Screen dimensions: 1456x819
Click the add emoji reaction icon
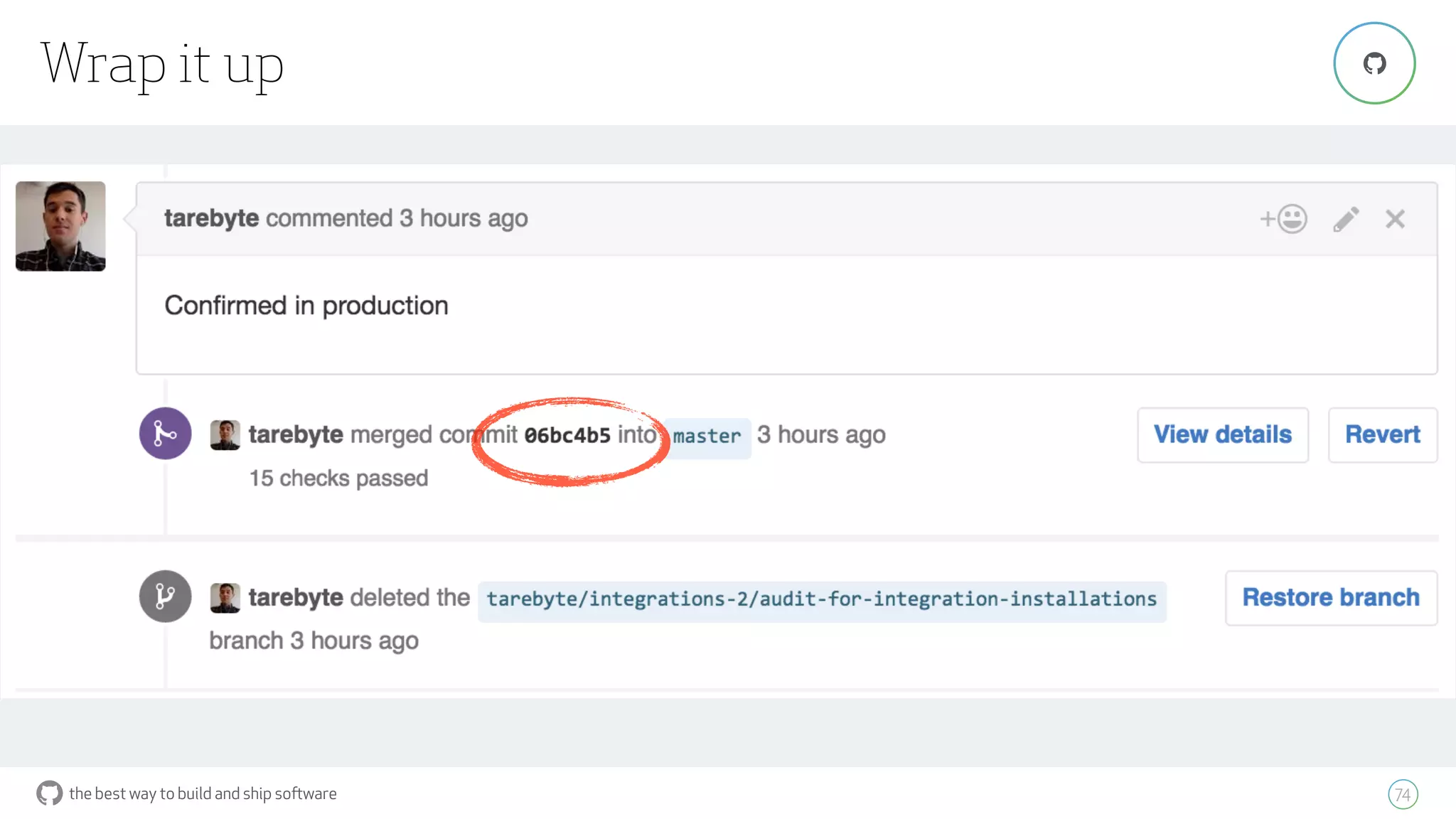click(x=1284, y=219)
